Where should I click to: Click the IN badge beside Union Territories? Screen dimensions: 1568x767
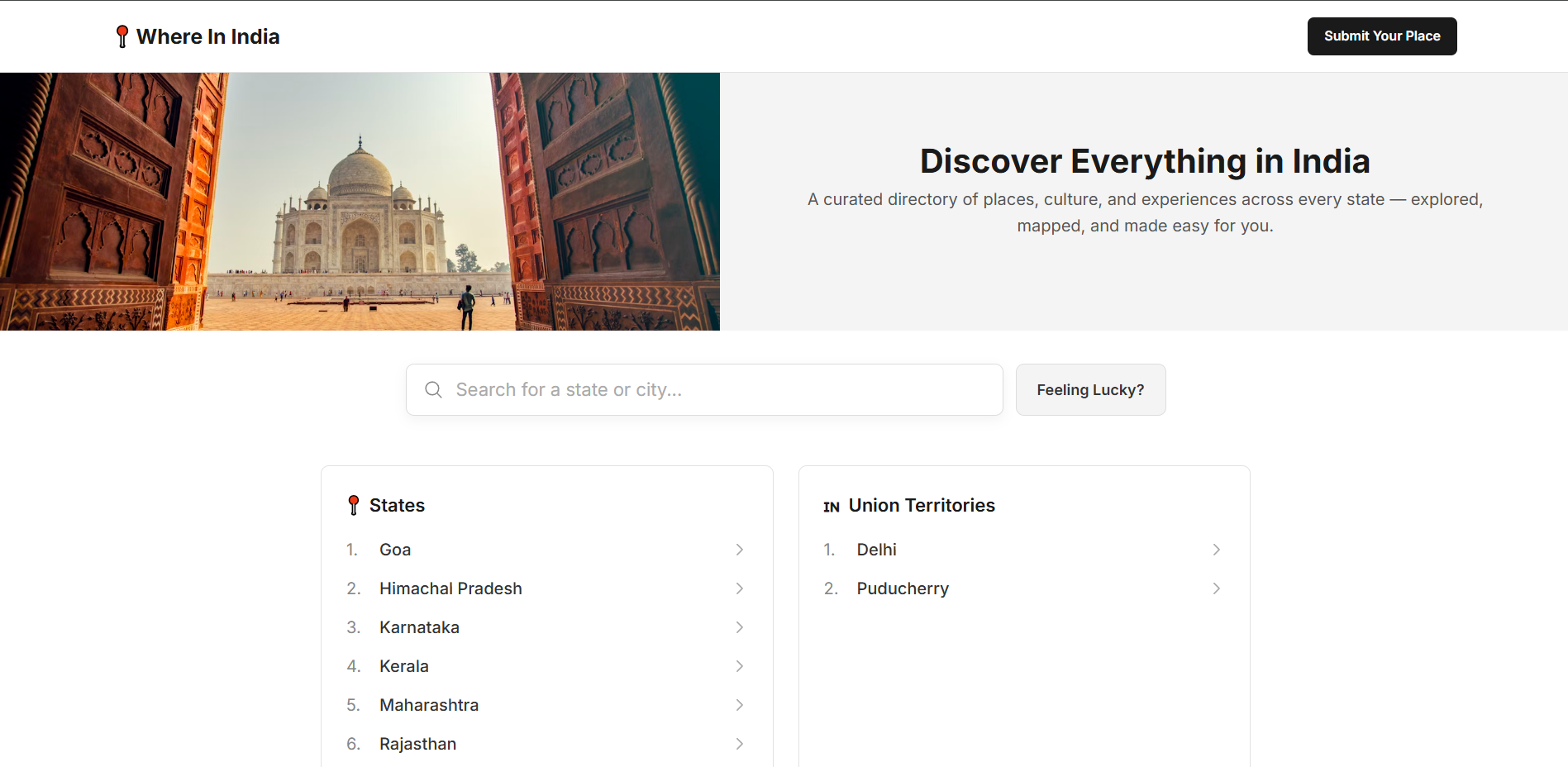[831, 506]
